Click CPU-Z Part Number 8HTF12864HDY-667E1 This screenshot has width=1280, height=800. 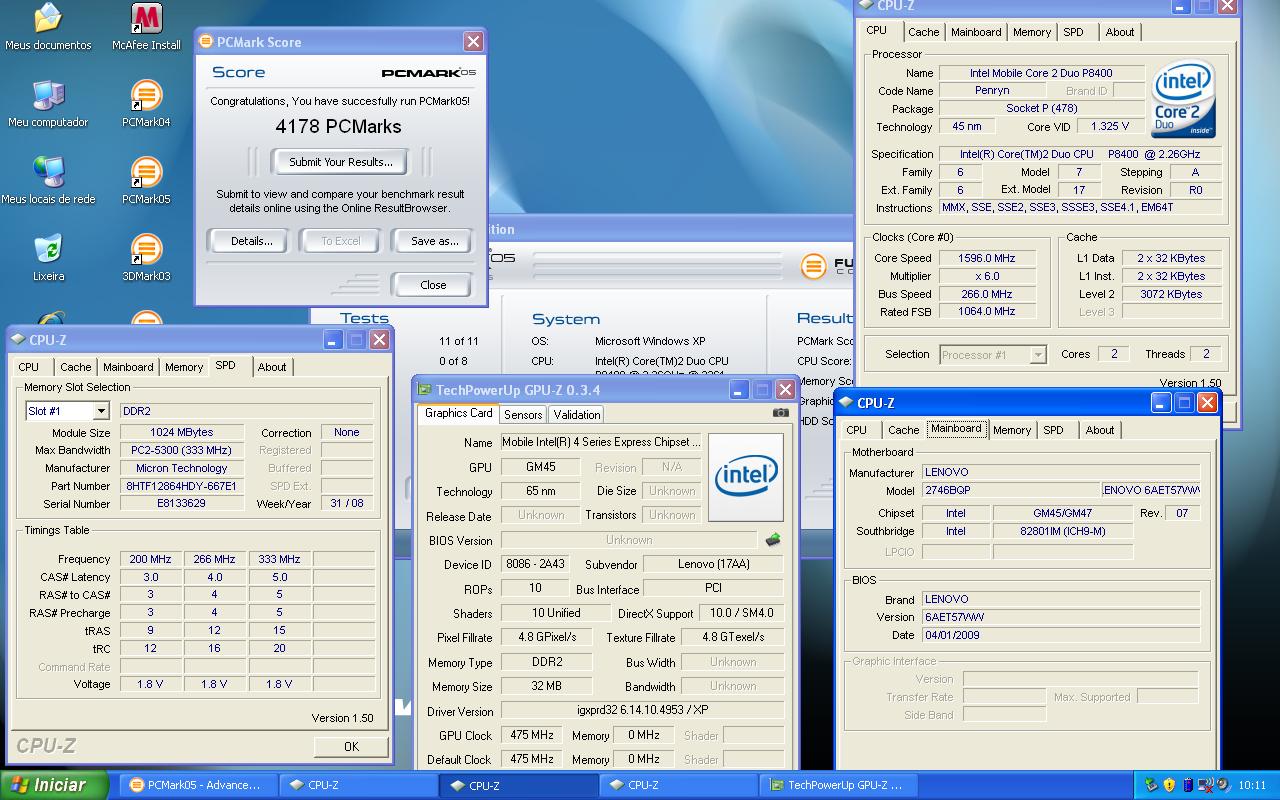tap(182, 486)
